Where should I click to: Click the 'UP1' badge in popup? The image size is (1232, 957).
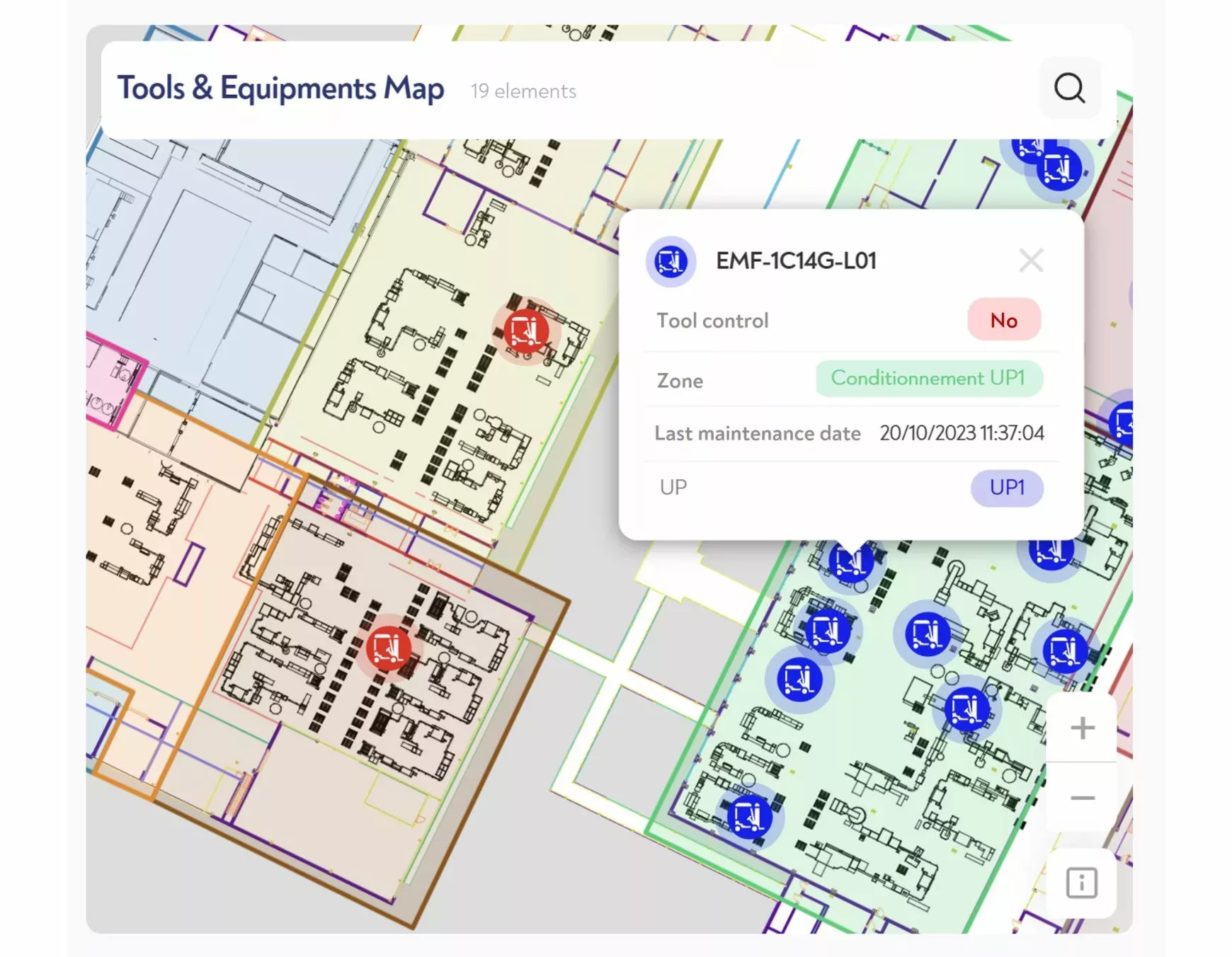point(1006,488)
